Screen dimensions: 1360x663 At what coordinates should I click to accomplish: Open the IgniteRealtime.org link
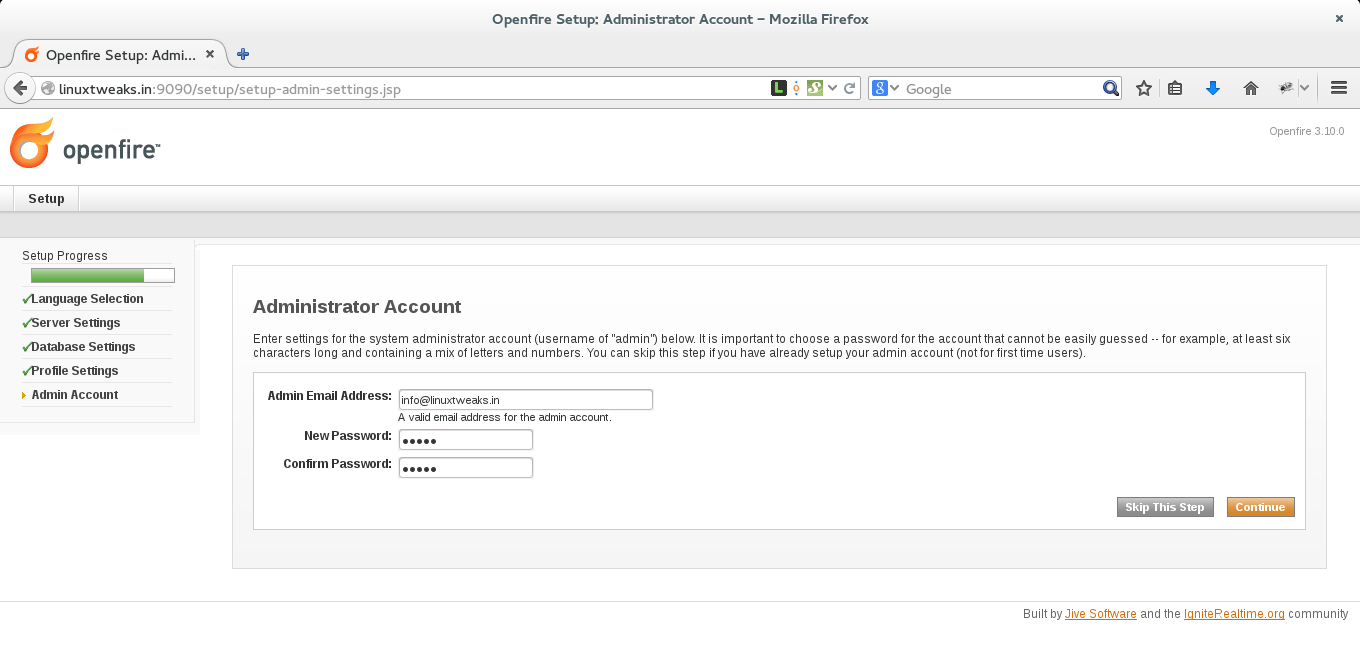click(1234, 614)
